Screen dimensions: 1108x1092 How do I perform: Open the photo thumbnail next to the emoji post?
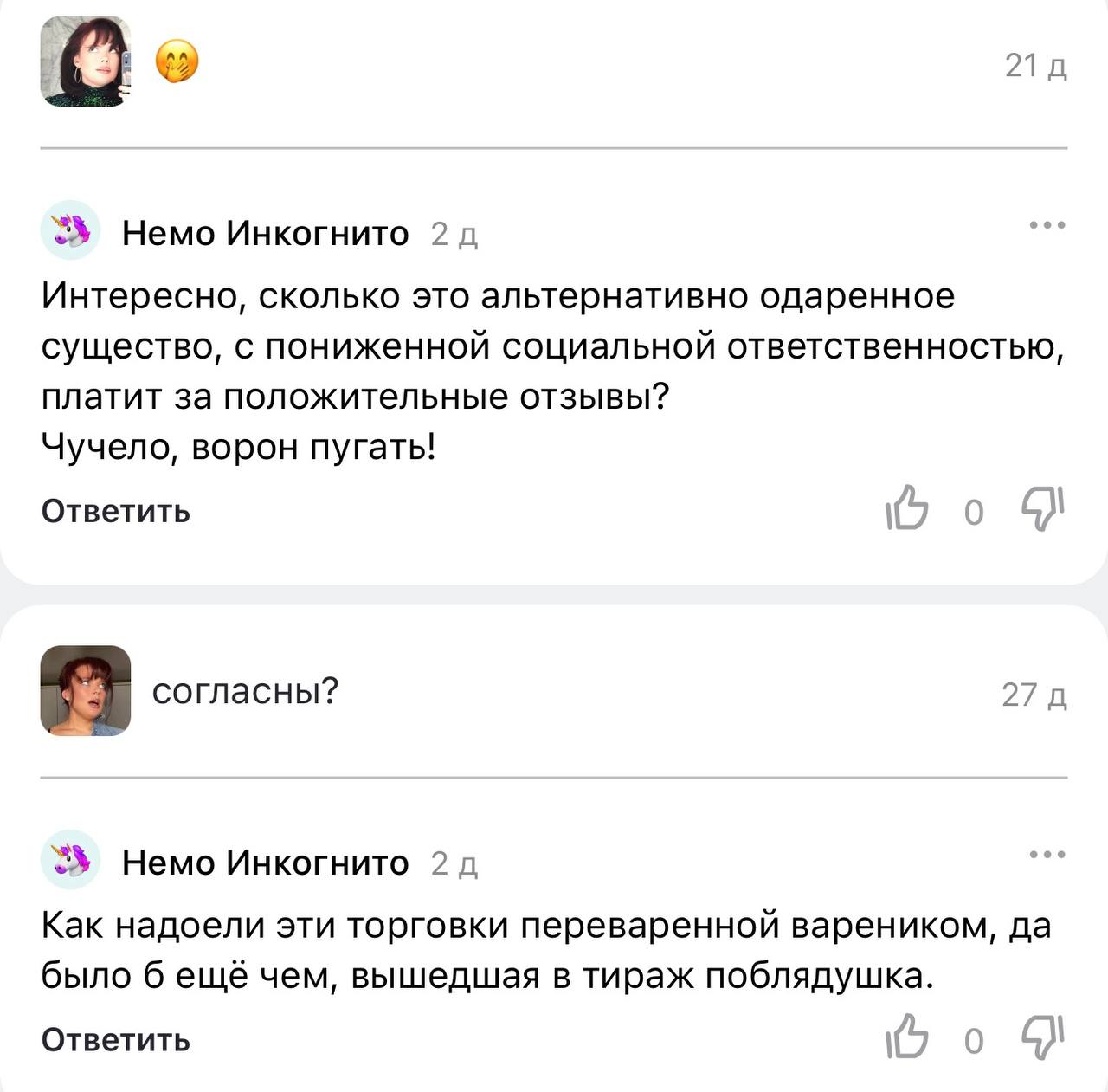pos(86,61)
